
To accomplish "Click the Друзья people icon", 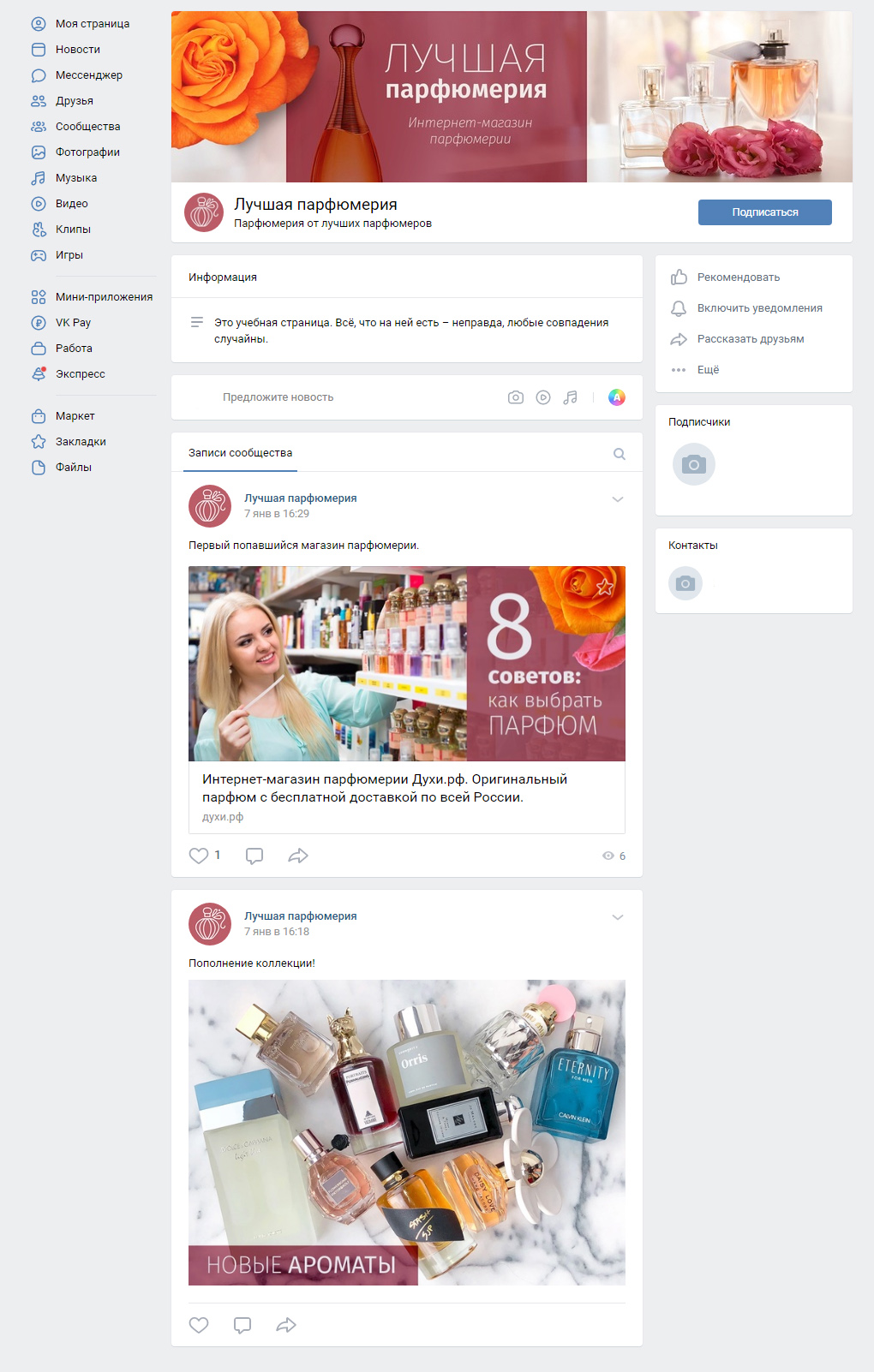I will pyautogui.click(x=39, y=101).
